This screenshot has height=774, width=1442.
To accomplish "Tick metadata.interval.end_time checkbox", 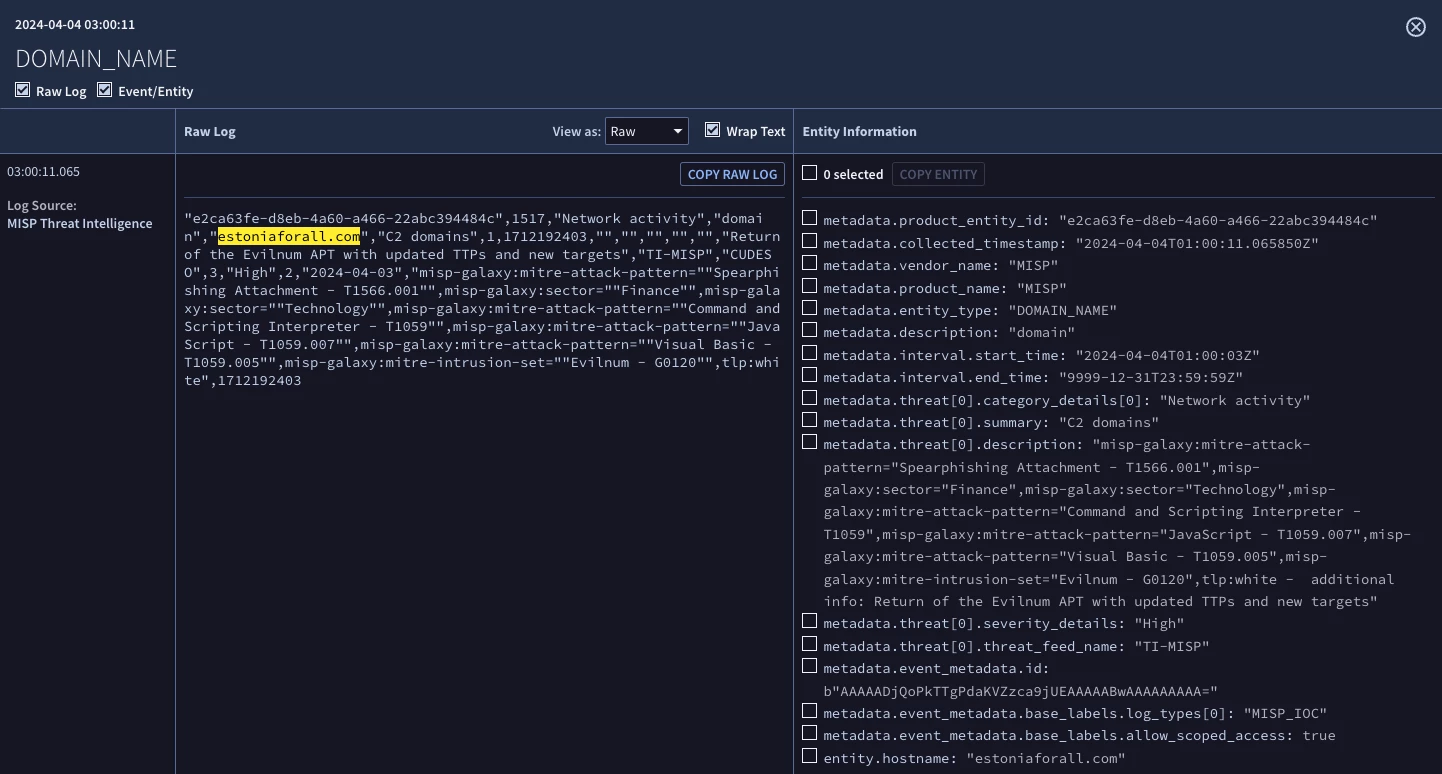I will (810, 375).
